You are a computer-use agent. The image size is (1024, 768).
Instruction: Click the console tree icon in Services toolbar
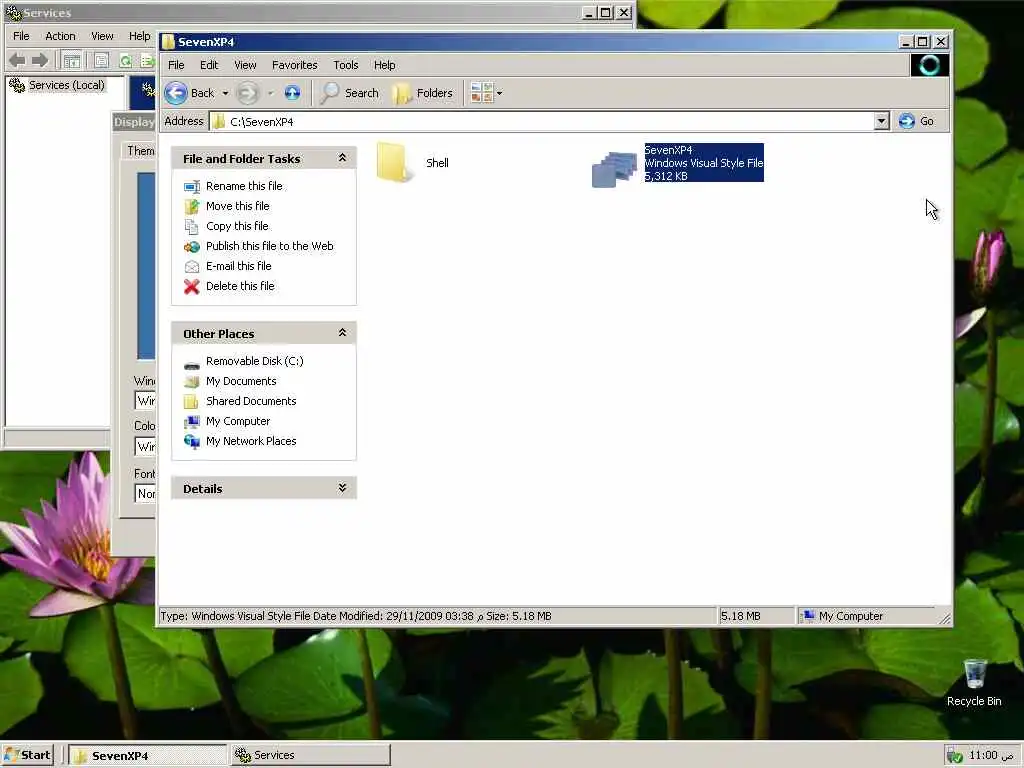(x=72, y=61)
